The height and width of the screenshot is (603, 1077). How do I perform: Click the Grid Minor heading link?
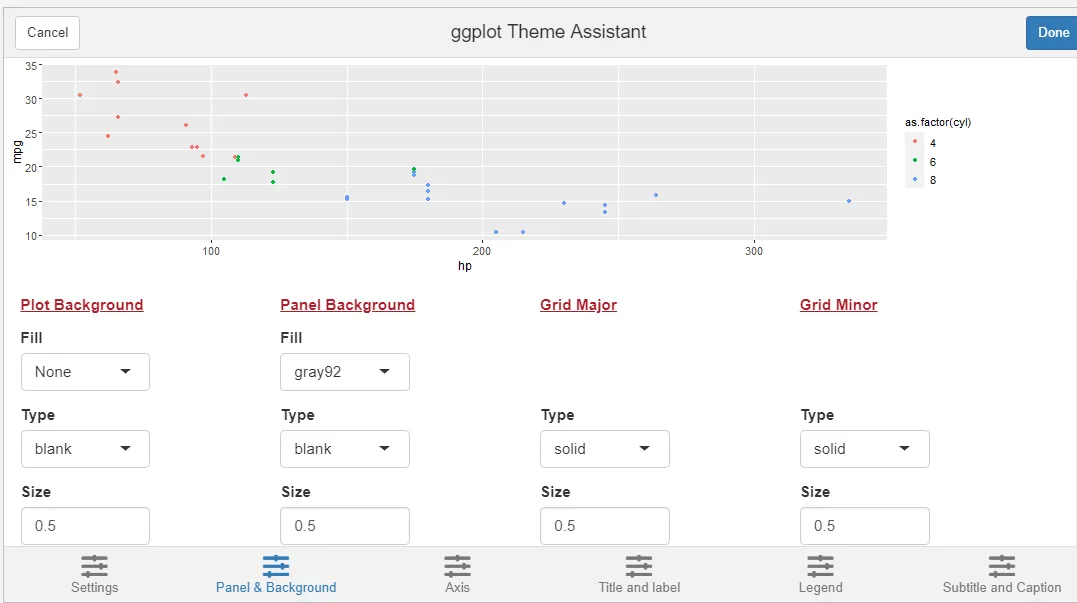click(838, 305)
